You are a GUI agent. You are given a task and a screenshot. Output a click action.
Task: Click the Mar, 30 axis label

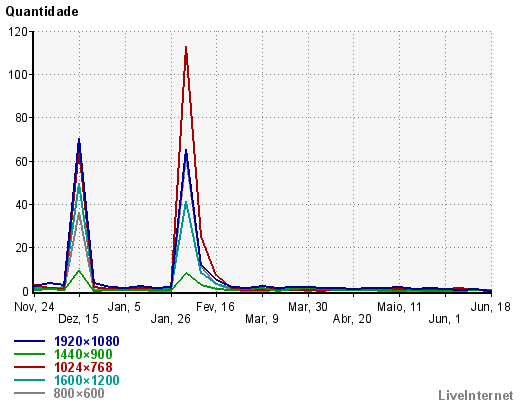point(308,307)
